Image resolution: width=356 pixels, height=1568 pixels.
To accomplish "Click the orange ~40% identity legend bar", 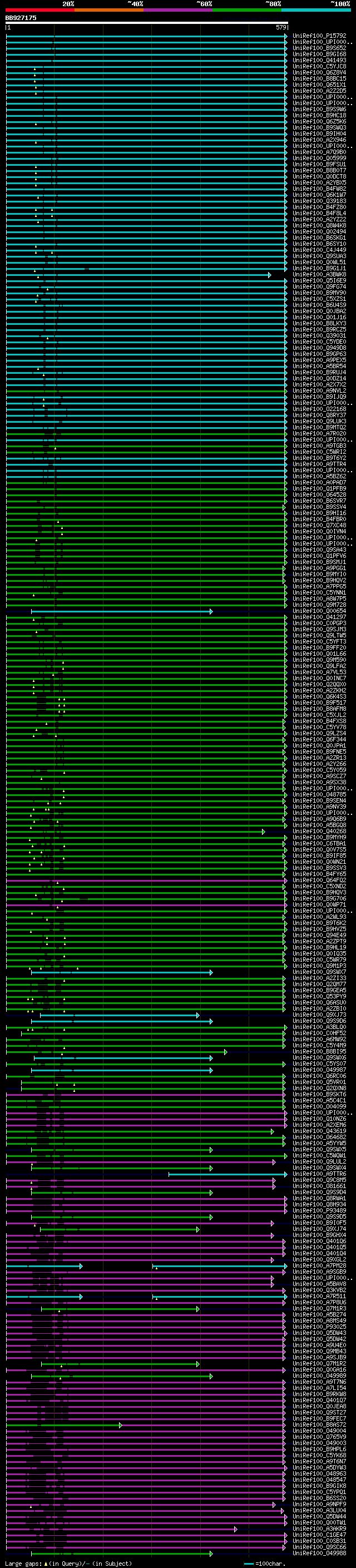I will tap(109, 10).
